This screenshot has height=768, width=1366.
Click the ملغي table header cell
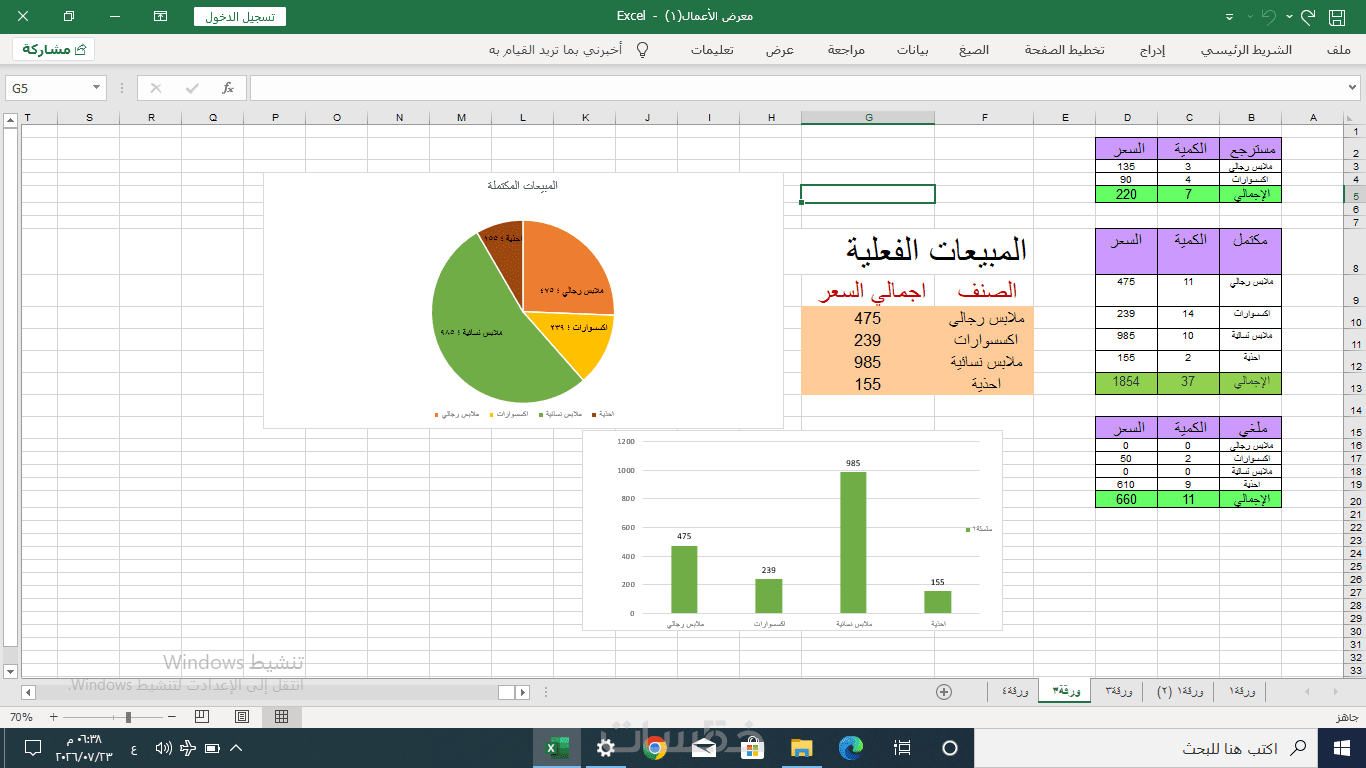(1250, 427)
